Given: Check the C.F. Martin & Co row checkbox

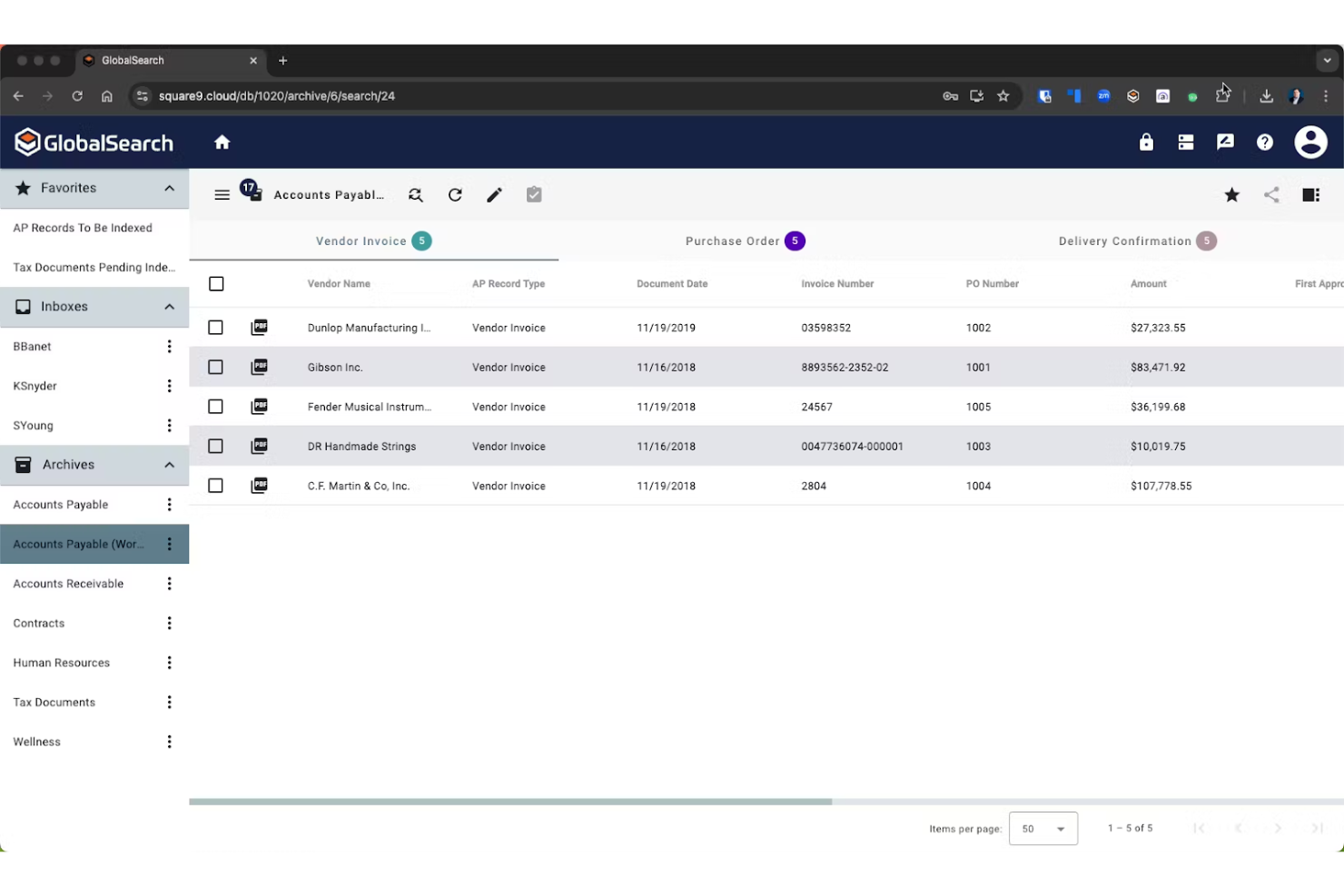Looking at the screenshot, I should (215, 486).
